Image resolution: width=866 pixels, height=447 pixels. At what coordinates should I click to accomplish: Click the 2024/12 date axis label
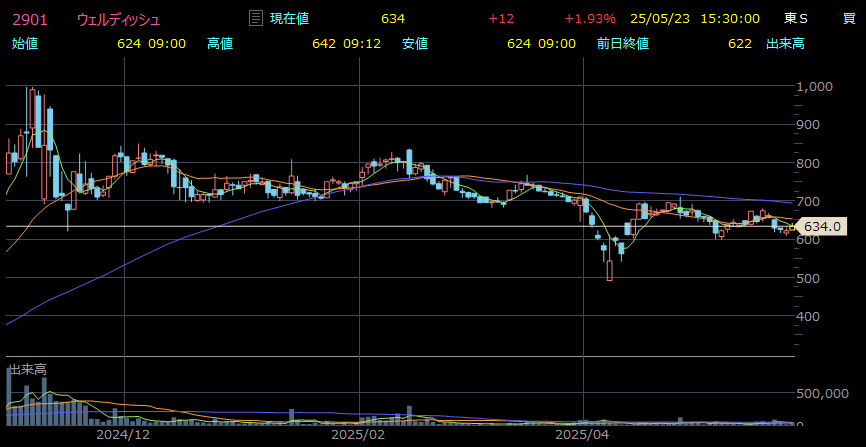coord(125,435)
